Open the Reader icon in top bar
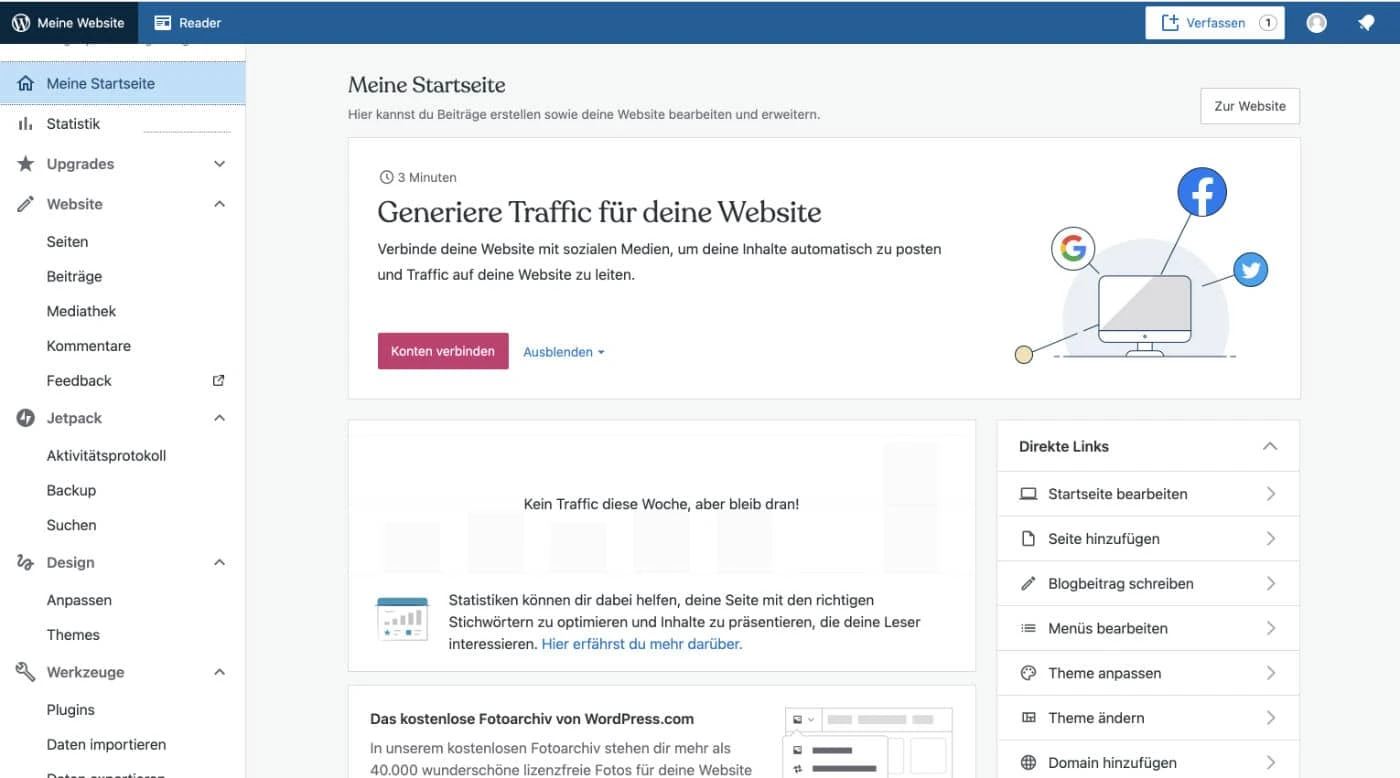Image resolution: width=1400 pixels, height=778 pixels. click(162, 22)
